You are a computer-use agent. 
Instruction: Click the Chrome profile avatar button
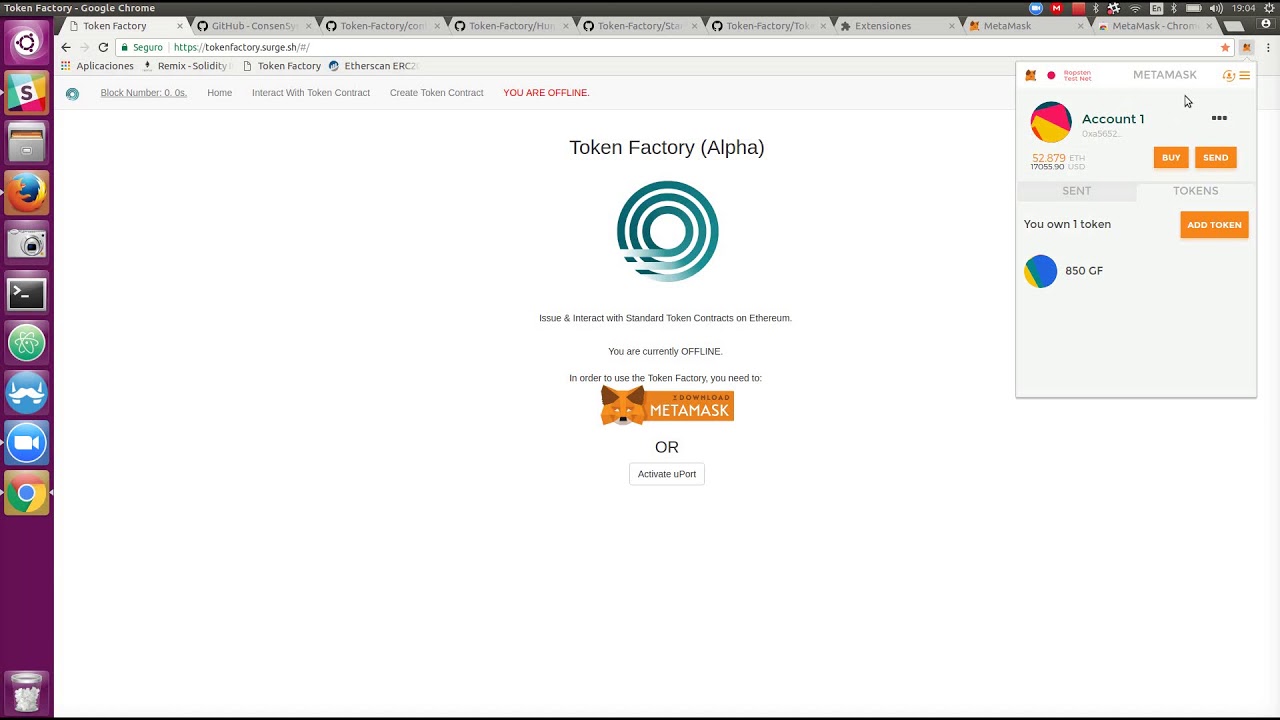(1265, 24)
